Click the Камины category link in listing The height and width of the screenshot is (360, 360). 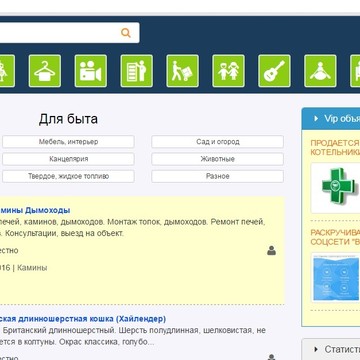point(32,268)
